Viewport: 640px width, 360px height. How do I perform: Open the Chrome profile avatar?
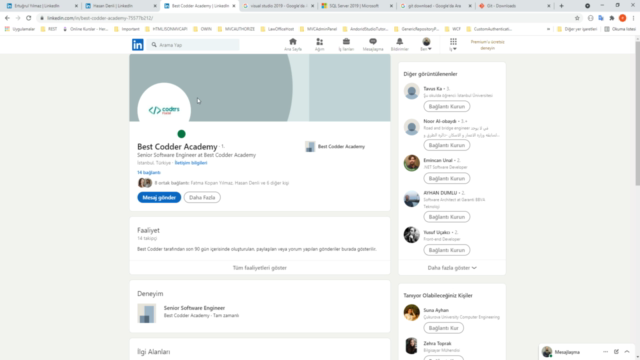(x=622, y=18)
